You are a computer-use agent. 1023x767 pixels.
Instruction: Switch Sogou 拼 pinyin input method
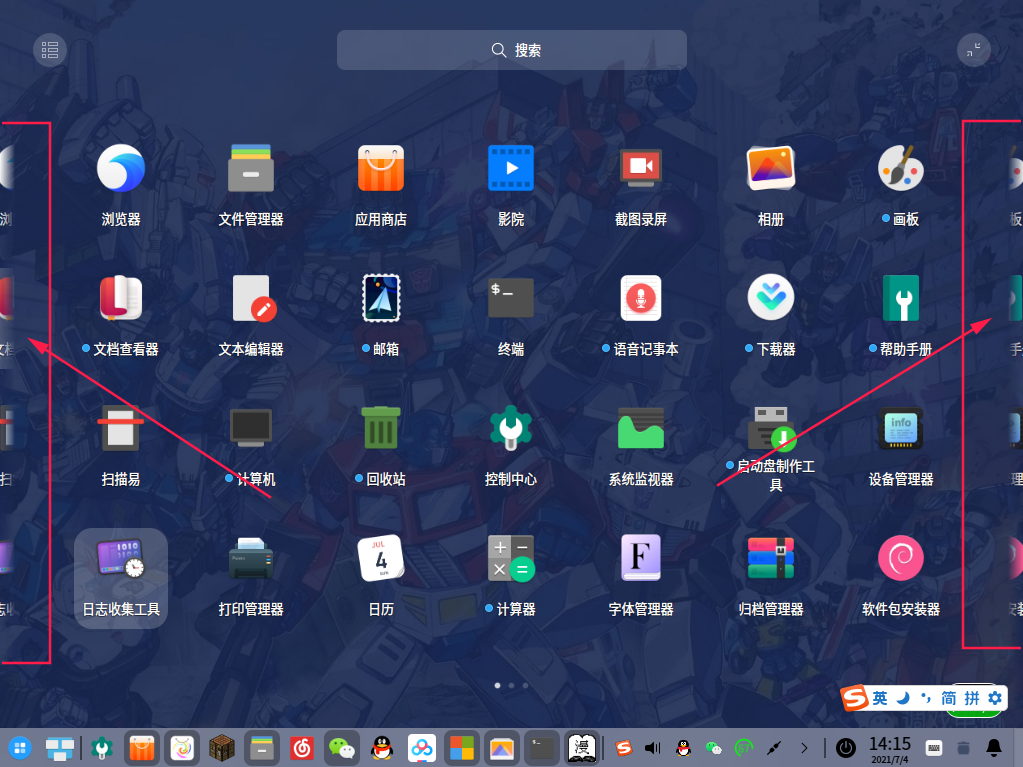tap(972, 699)
